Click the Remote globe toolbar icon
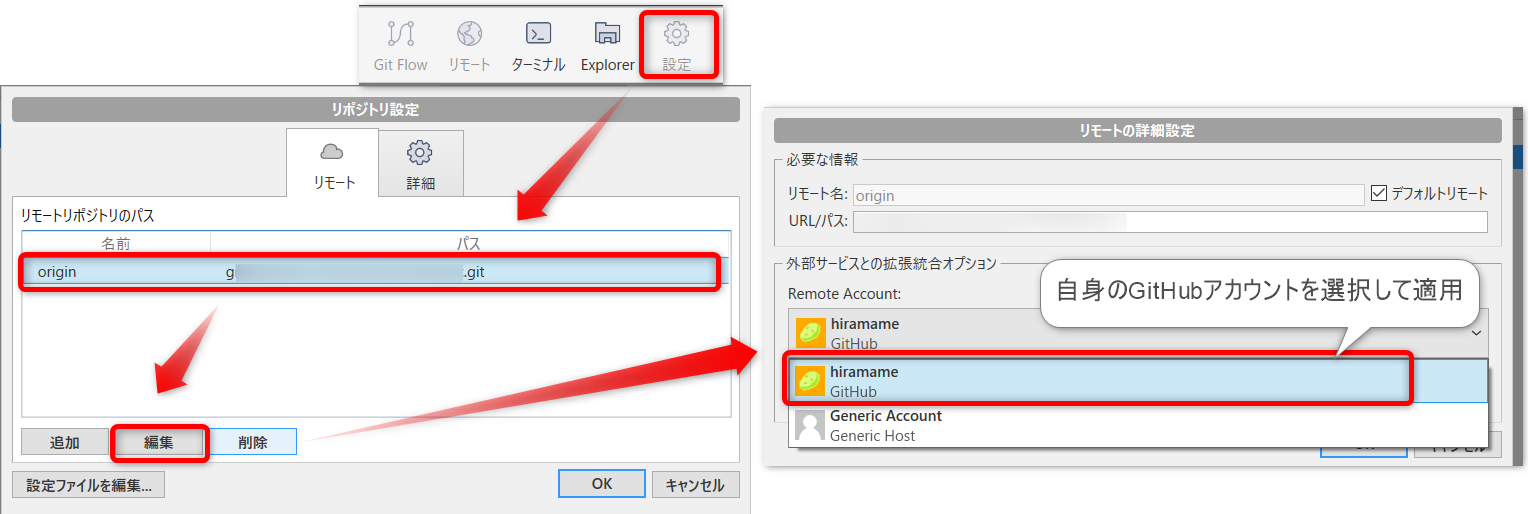The height and width of the screenshot is (514, 1528). (x=469, y=46)
